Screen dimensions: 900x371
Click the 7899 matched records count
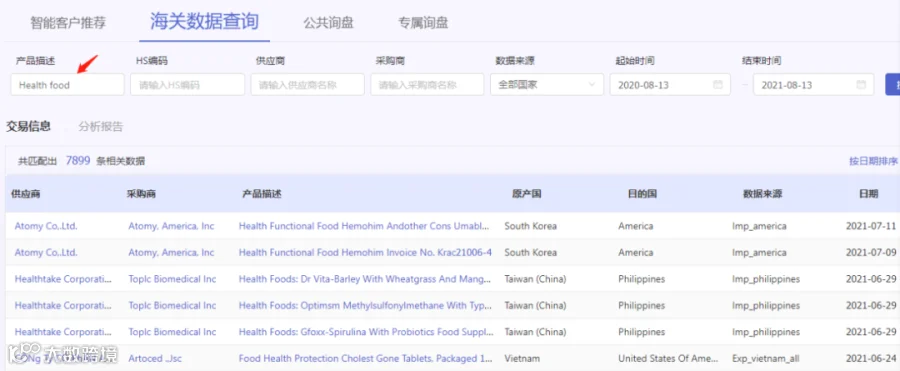pyautogui.click(x=78, y=161)
